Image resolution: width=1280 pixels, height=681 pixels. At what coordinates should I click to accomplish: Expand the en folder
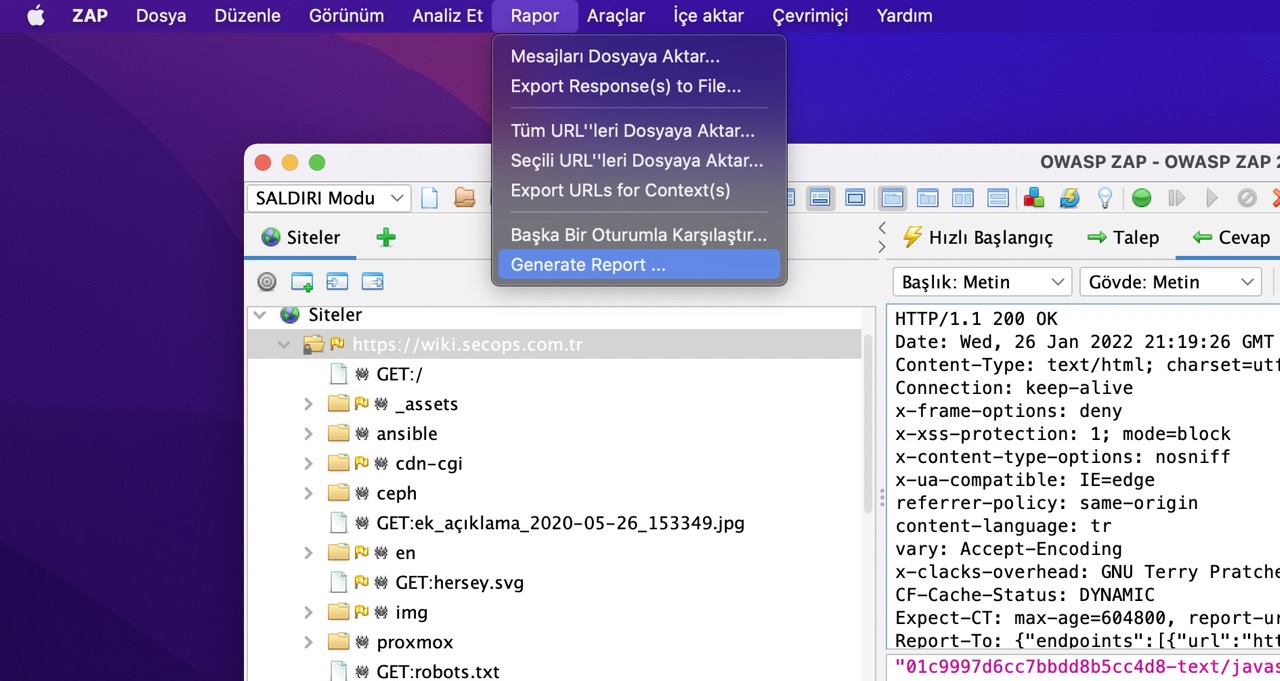[309, 553]
